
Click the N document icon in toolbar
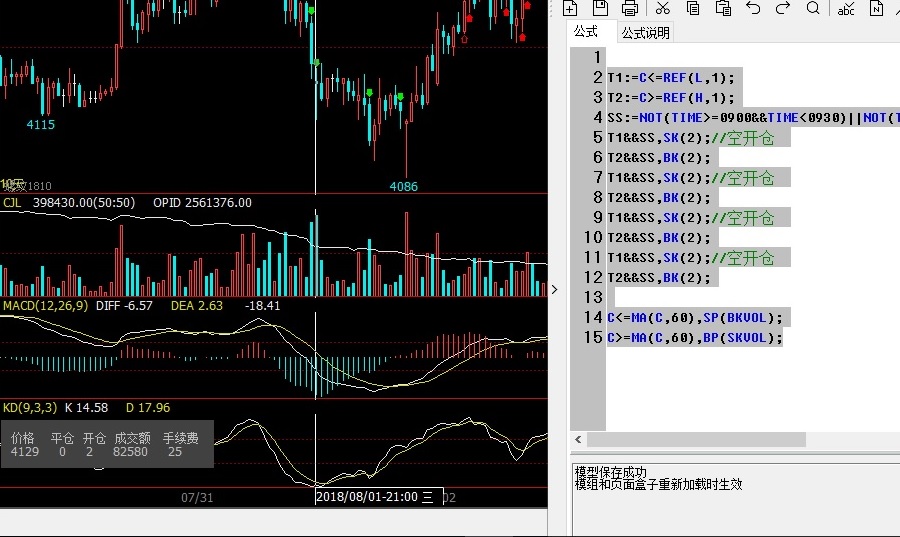(x=877, y=8)
